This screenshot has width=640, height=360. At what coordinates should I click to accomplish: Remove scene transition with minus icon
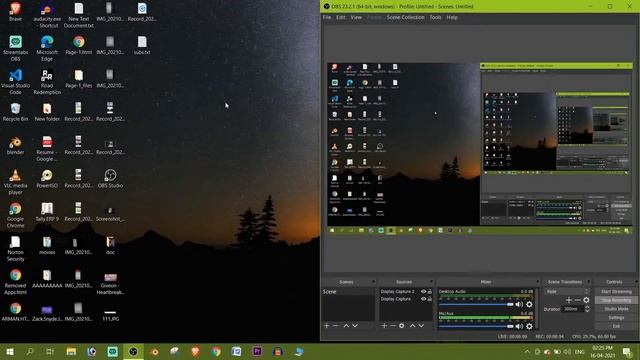tap(577, 300)
